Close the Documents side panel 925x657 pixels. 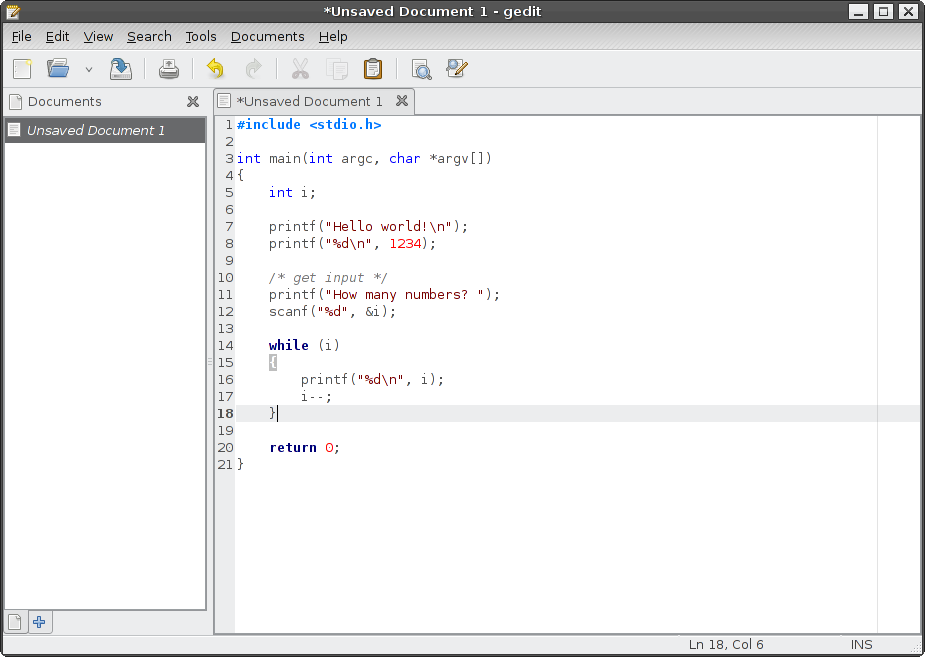coord(193,101)
